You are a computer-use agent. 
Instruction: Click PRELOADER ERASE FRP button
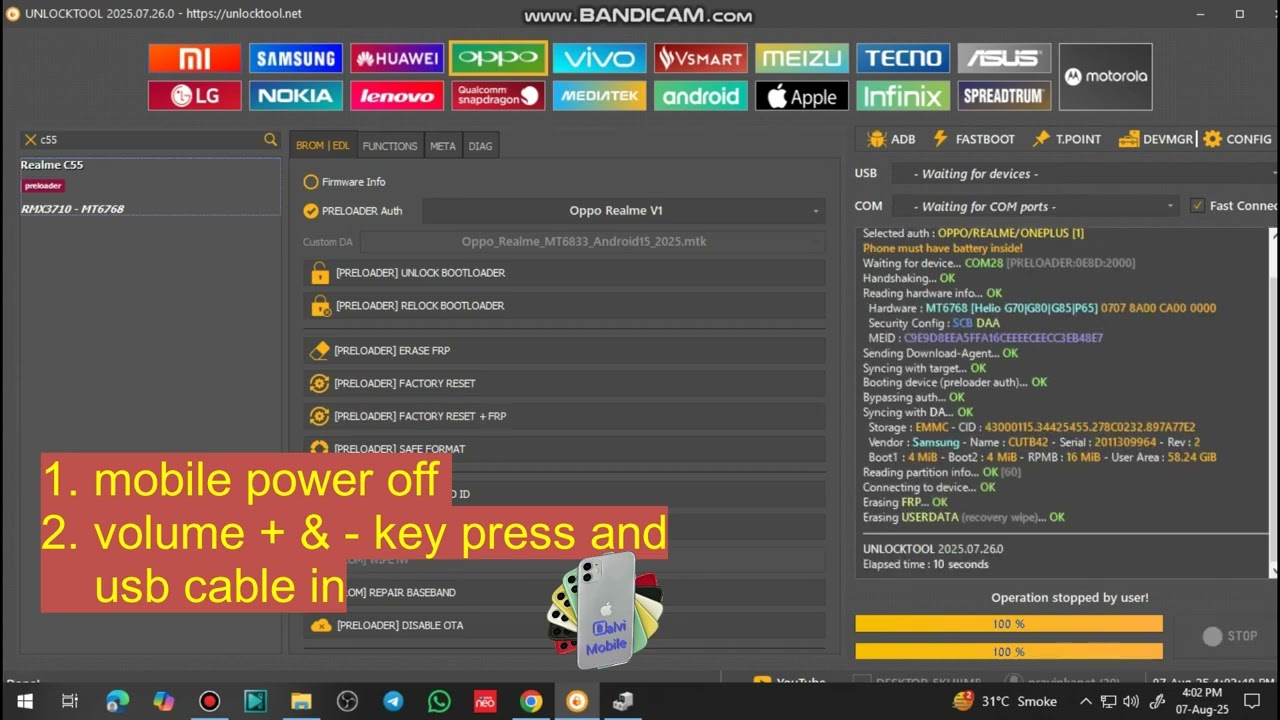click(x=565, y=351)
